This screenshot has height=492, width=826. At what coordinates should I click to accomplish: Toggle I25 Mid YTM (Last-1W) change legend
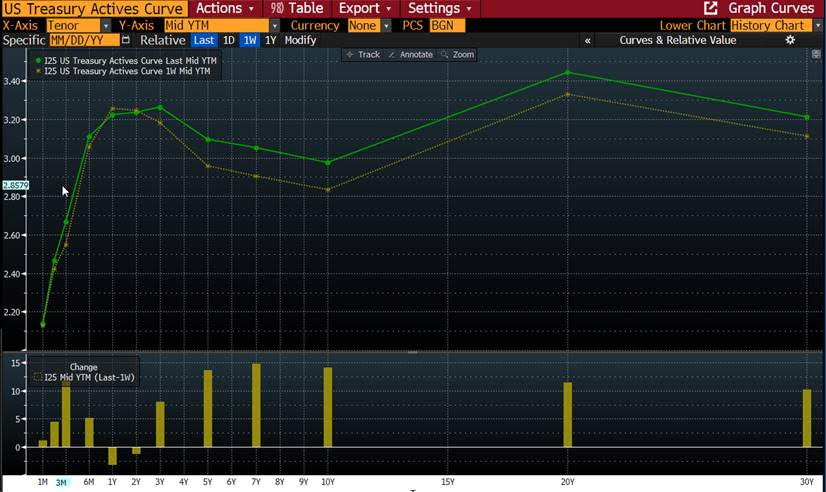pos(84,377)
